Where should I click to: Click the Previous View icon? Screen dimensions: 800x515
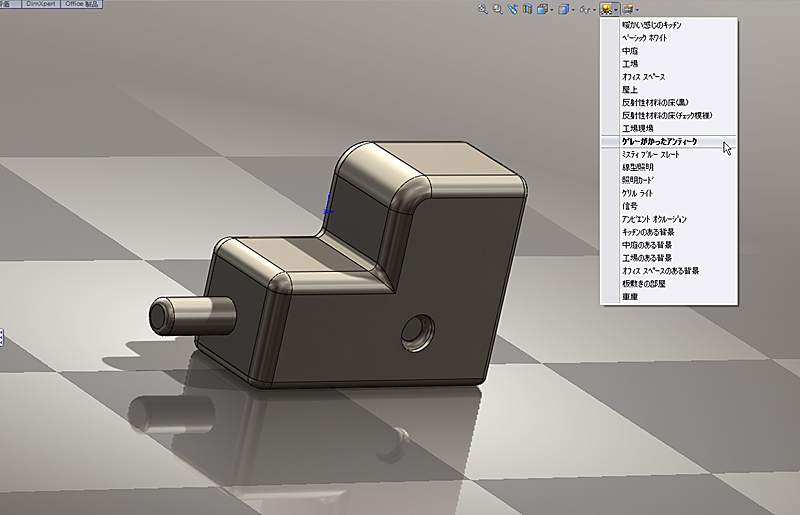(x=512, y=9)
